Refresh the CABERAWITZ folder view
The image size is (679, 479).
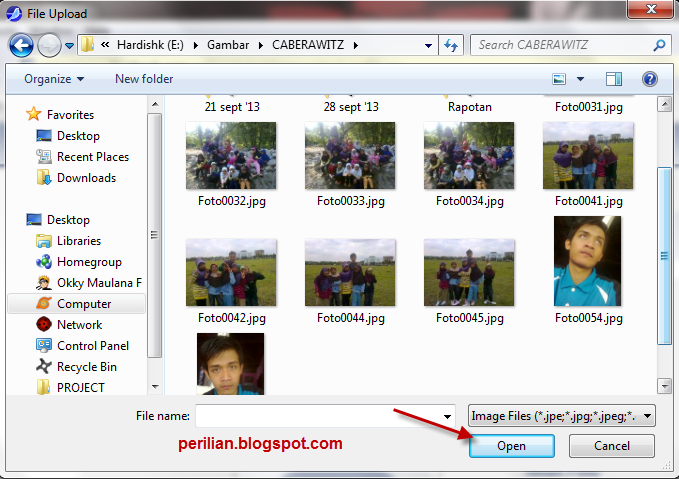451,45
